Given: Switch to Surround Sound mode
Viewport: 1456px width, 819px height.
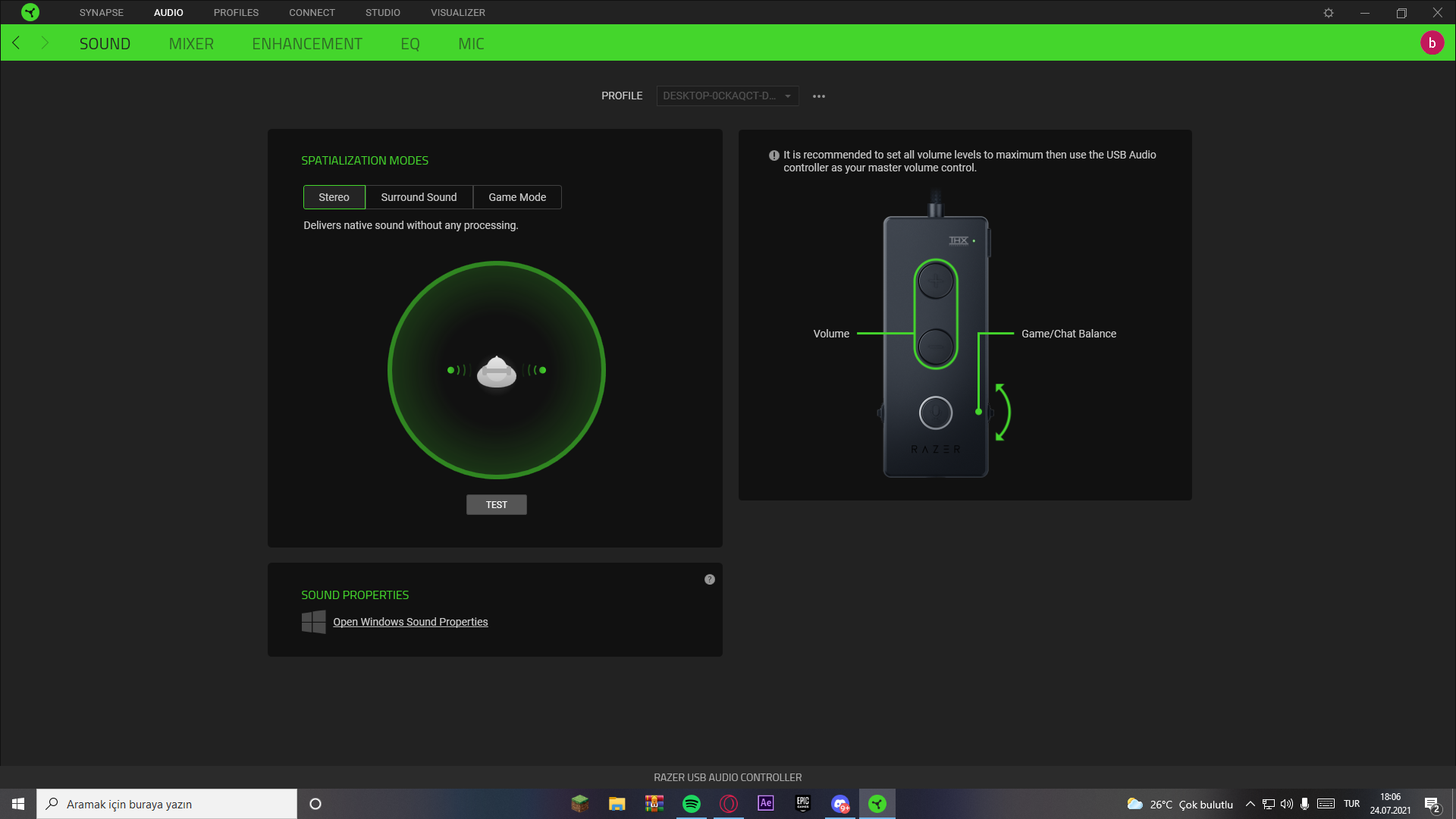Looking at the screenshot, I should point(419,197).
